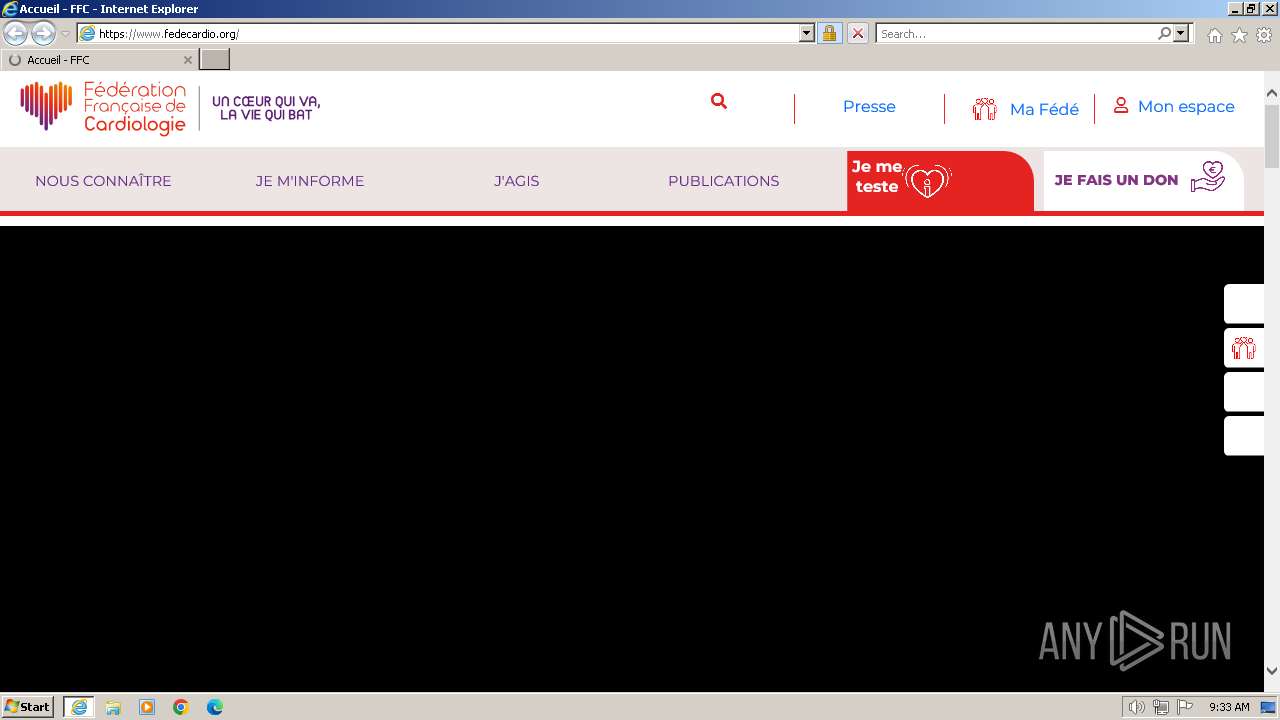Click the heart icon in Je me teste
The width and height of the screenshot is (1280, 720).
927,182
